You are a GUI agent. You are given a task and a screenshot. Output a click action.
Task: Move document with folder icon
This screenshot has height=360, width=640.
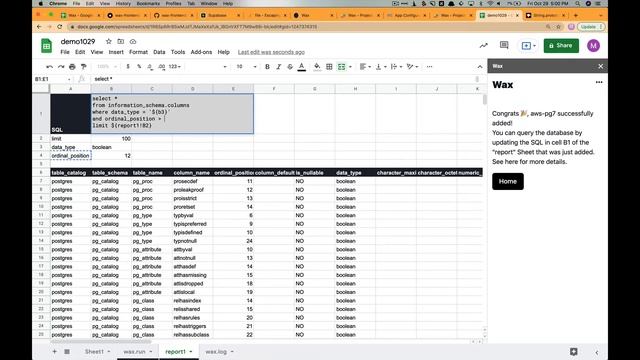[x=121, y=42]
